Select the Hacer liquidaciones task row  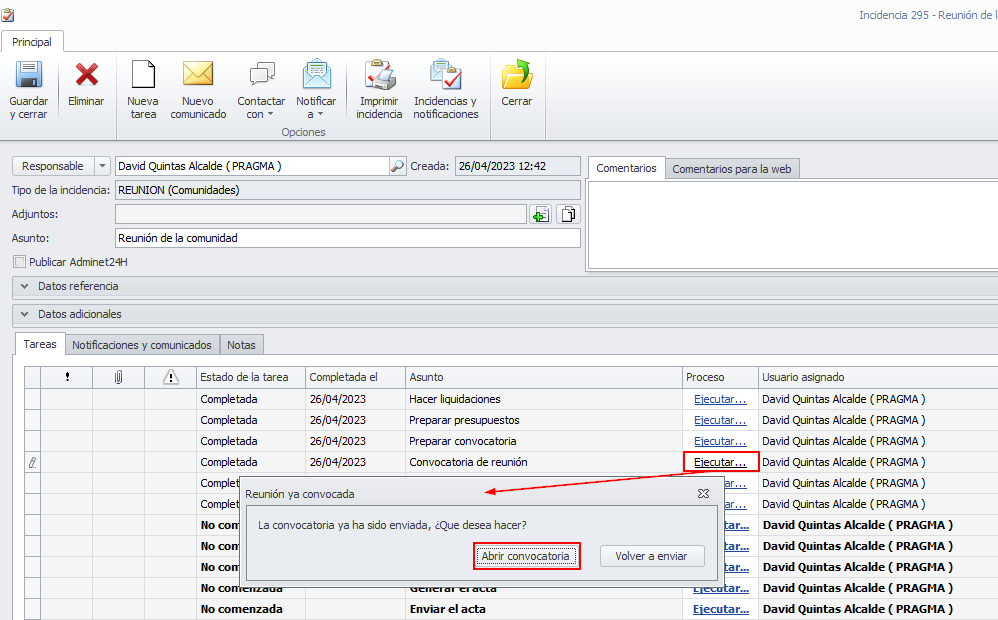(511, 399)
